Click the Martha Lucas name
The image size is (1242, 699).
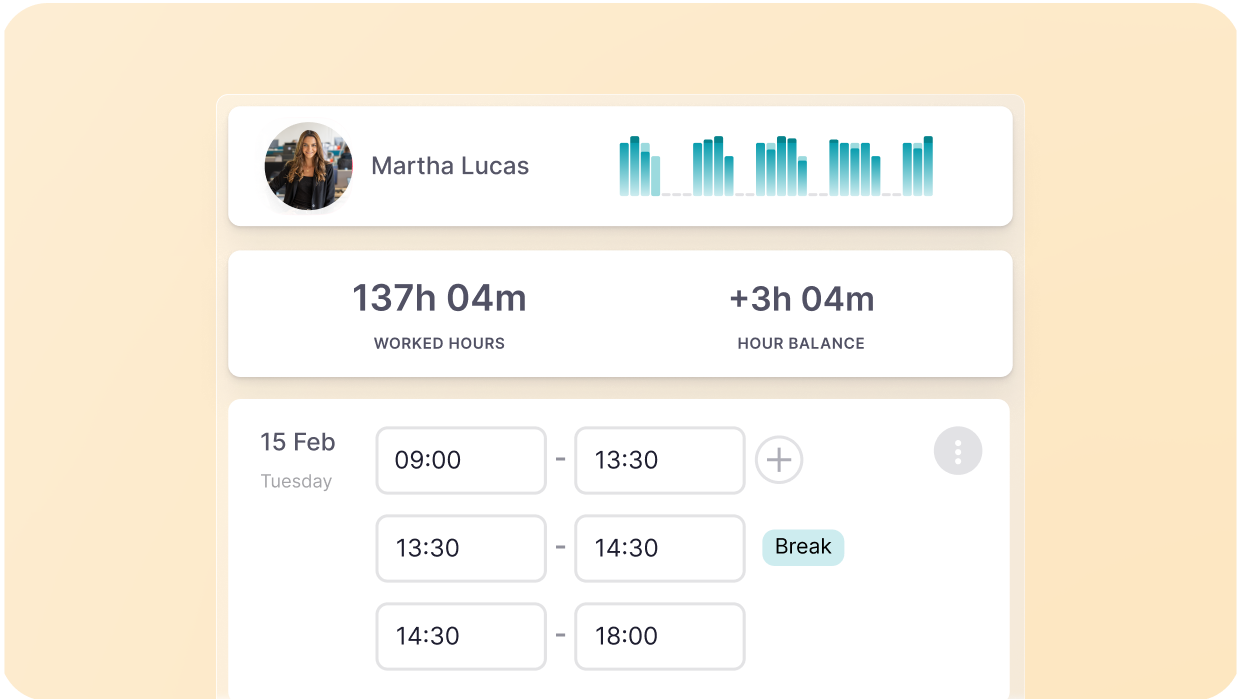point(450,166)
